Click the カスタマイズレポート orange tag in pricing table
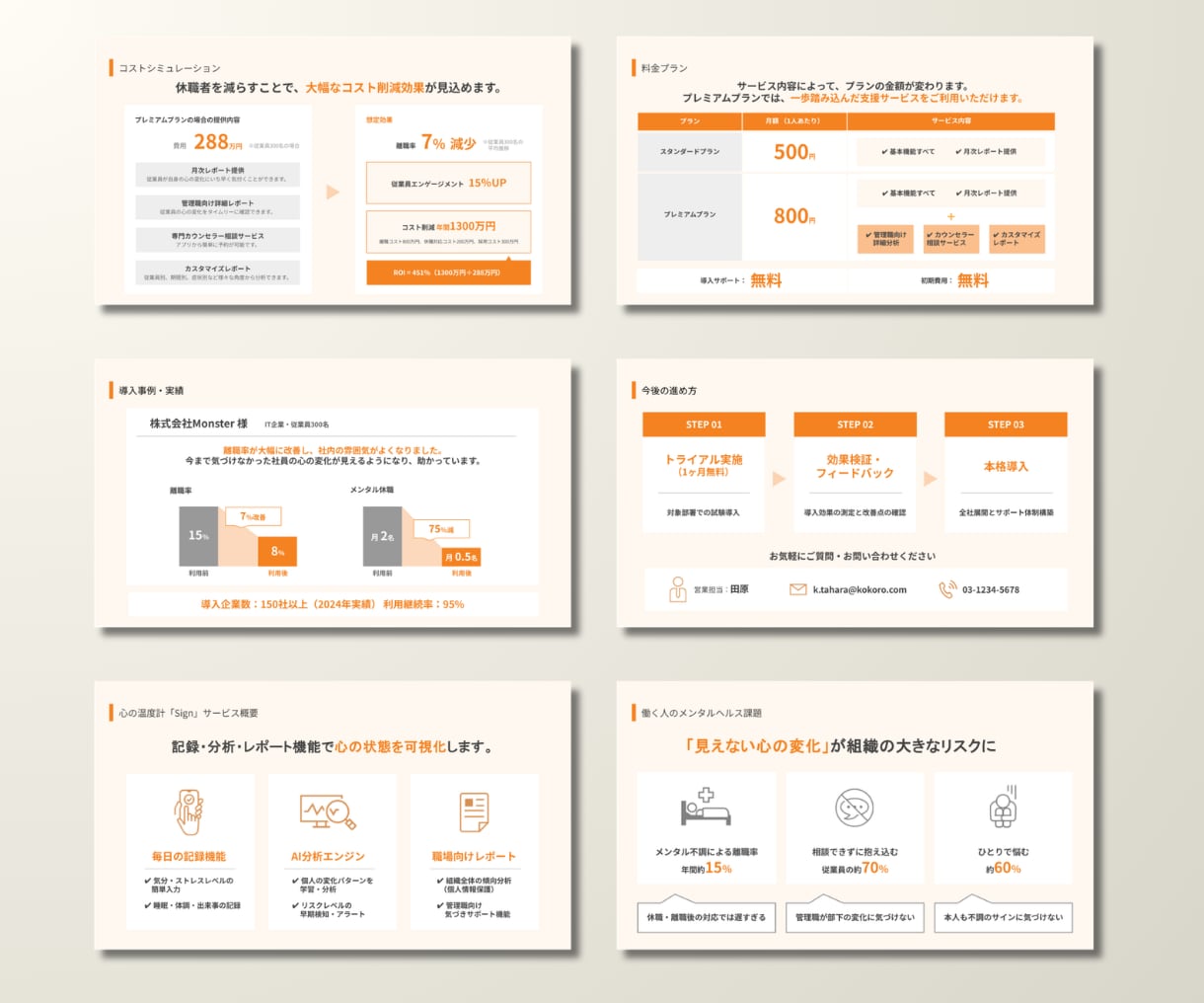 click(1016, 239)
